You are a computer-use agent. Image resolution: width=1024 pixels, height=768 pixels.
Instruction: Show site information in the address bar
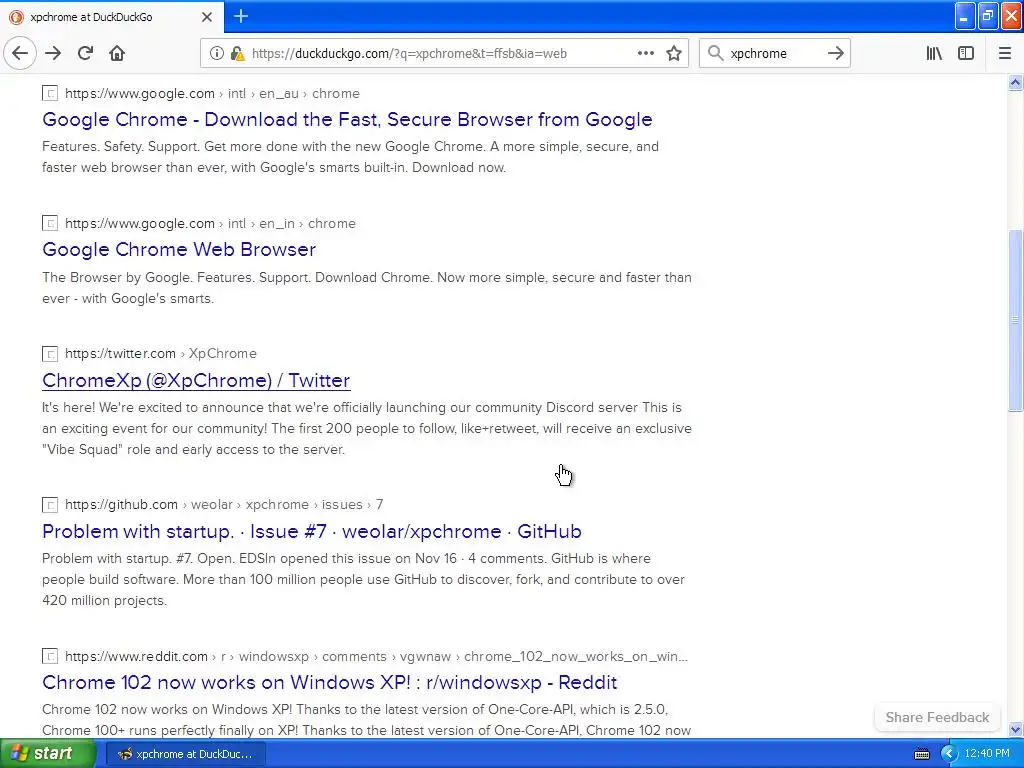click(x=216, y=54)
